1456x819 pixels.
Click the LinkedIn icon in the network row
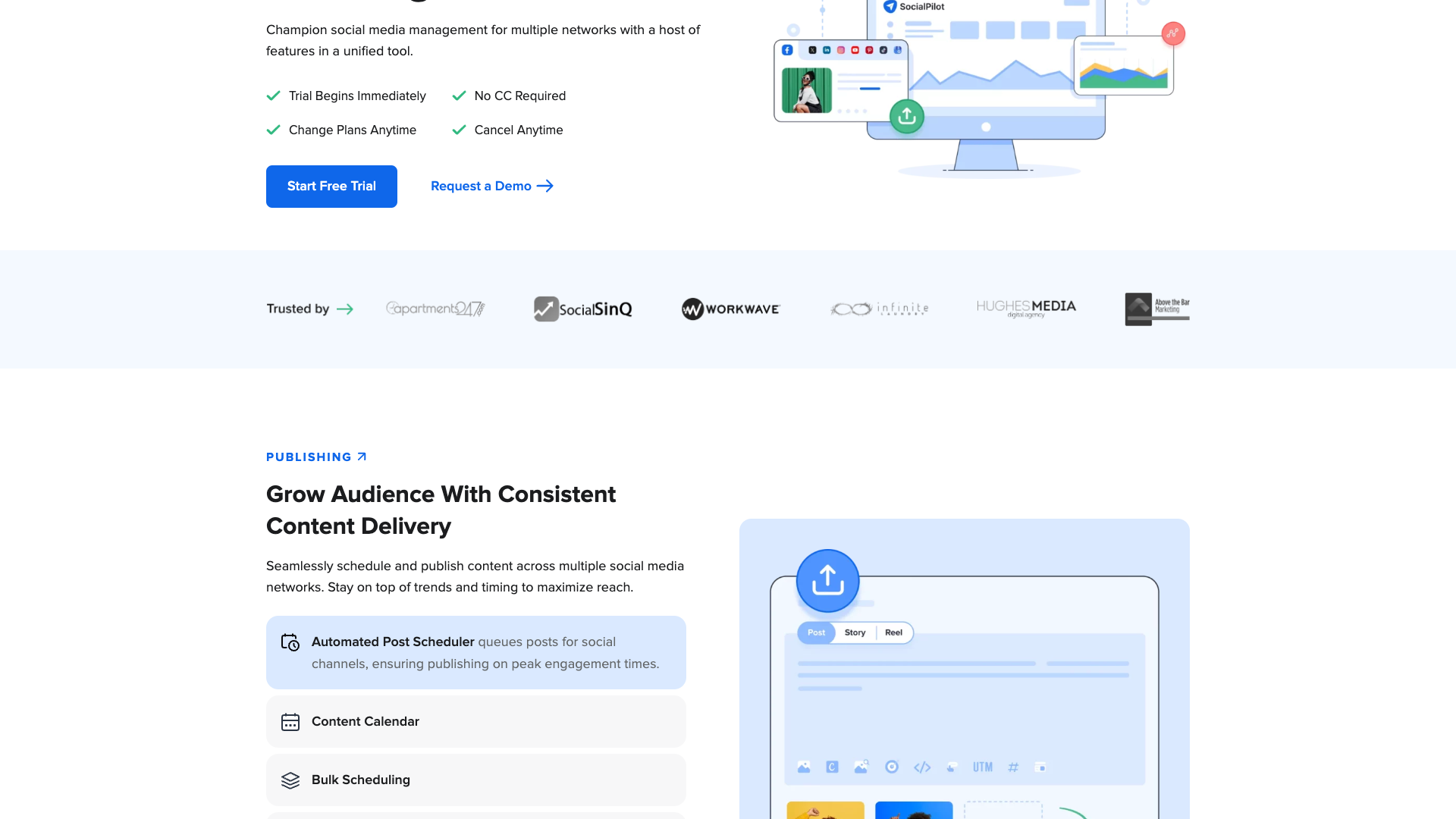pos(827,49)
